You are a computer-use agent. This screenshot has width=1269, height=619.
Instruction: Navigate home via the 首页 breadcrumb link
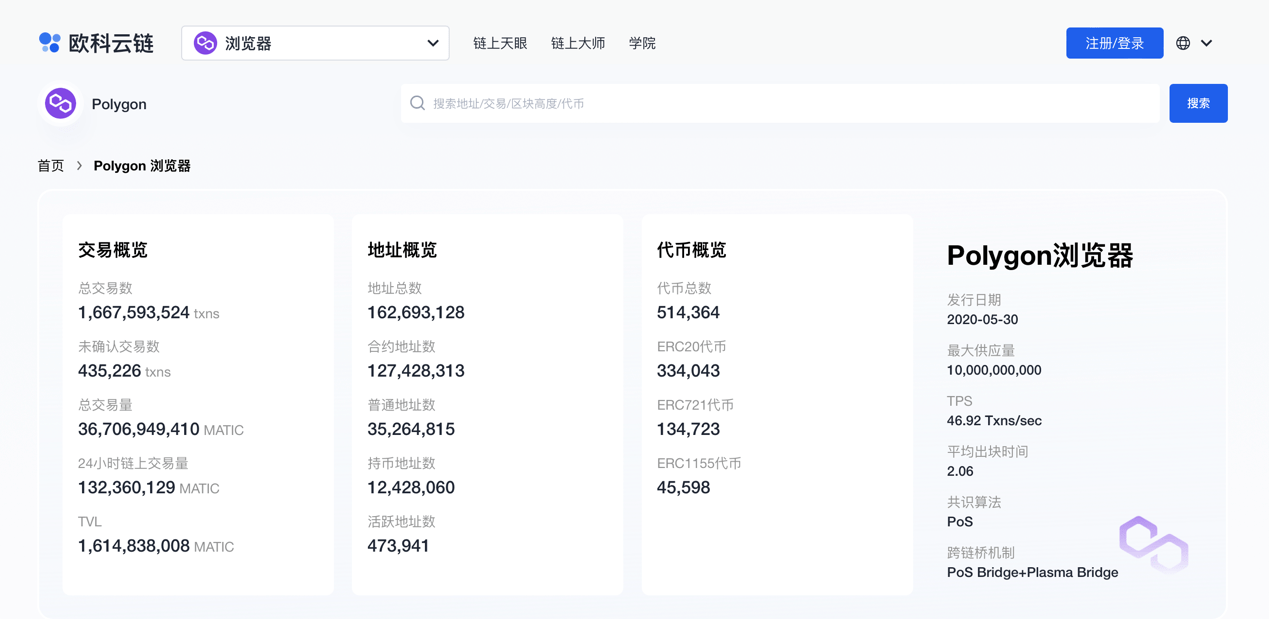(x=50, y=165)
